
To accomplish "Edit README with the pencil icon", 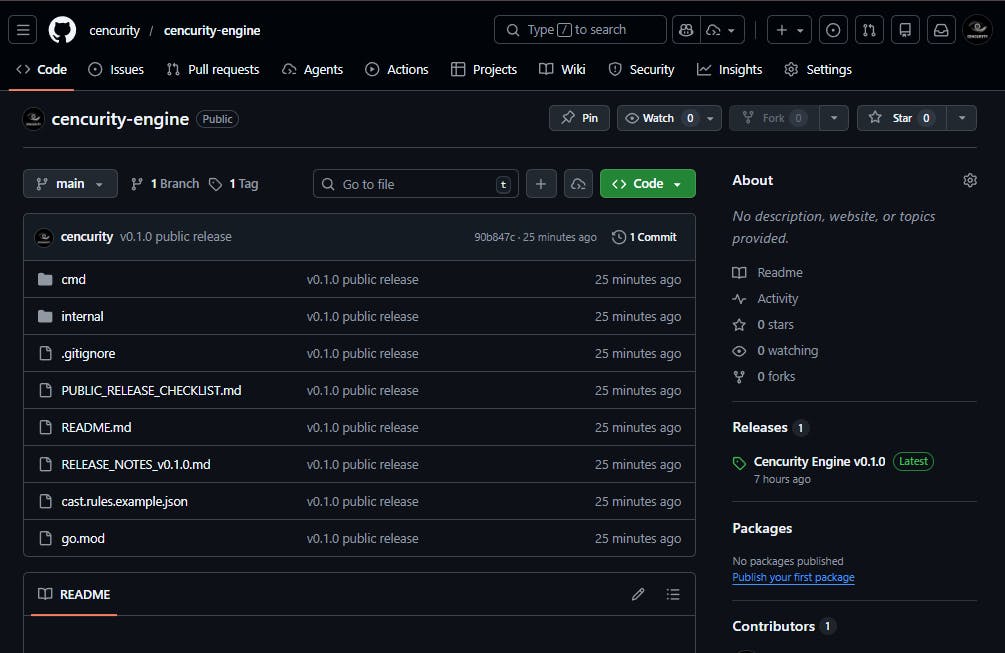I will point(638,595).
